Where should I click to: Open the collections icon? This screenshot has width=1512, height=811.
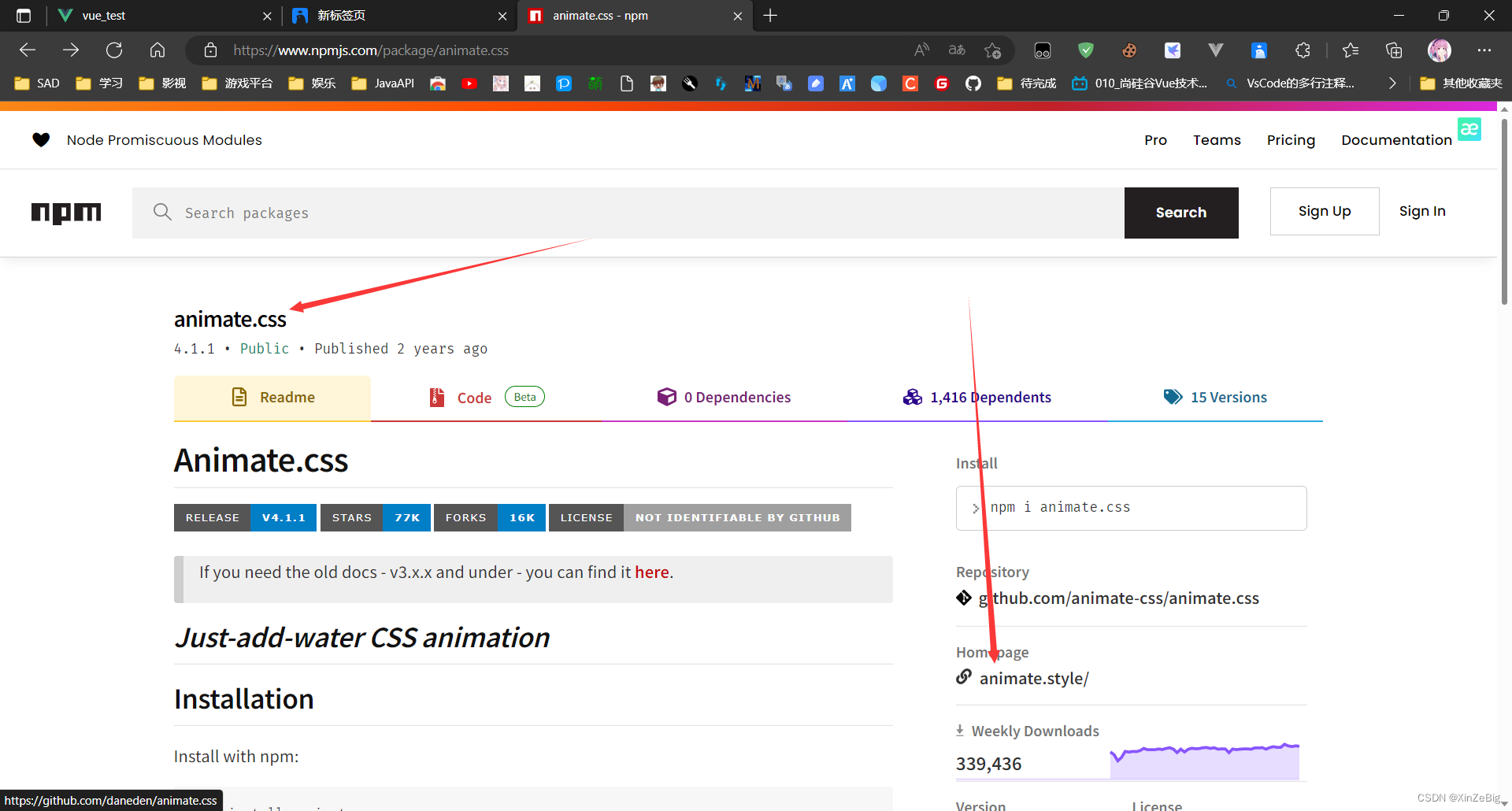pyautogui.click(x=1394, y=50)
